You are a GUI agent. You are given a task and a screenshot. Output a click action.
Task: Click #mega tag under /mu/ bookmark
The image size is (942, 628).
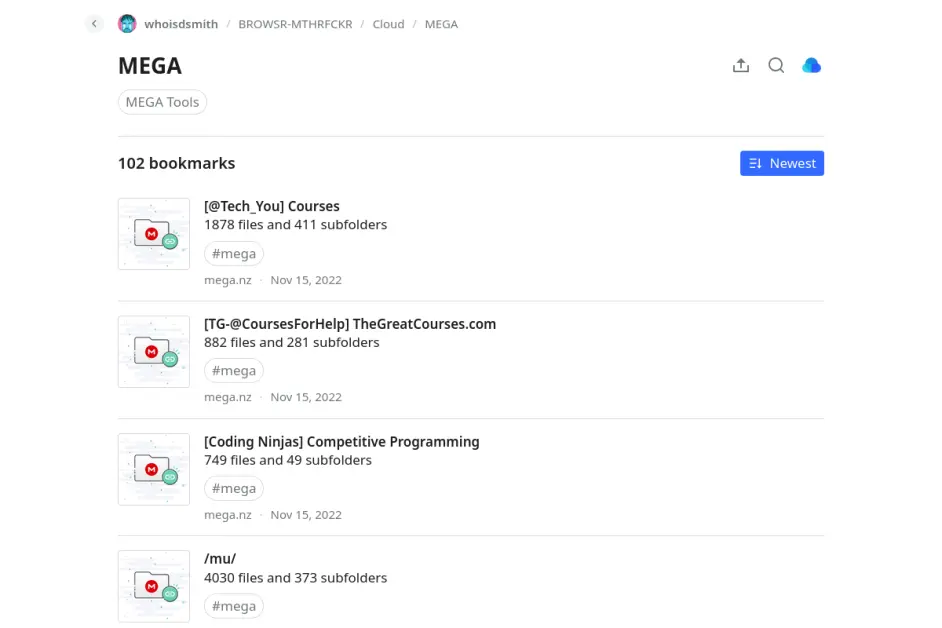(x=234, y=606)
